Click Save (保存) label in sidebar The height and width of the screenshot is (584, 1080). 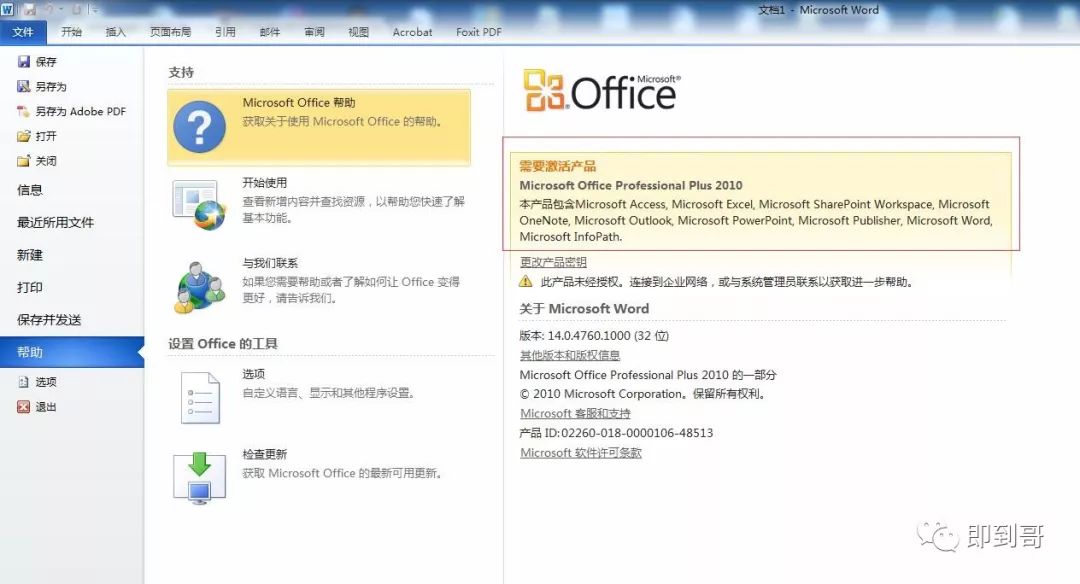pyautogui.click(x=46, y=61)
